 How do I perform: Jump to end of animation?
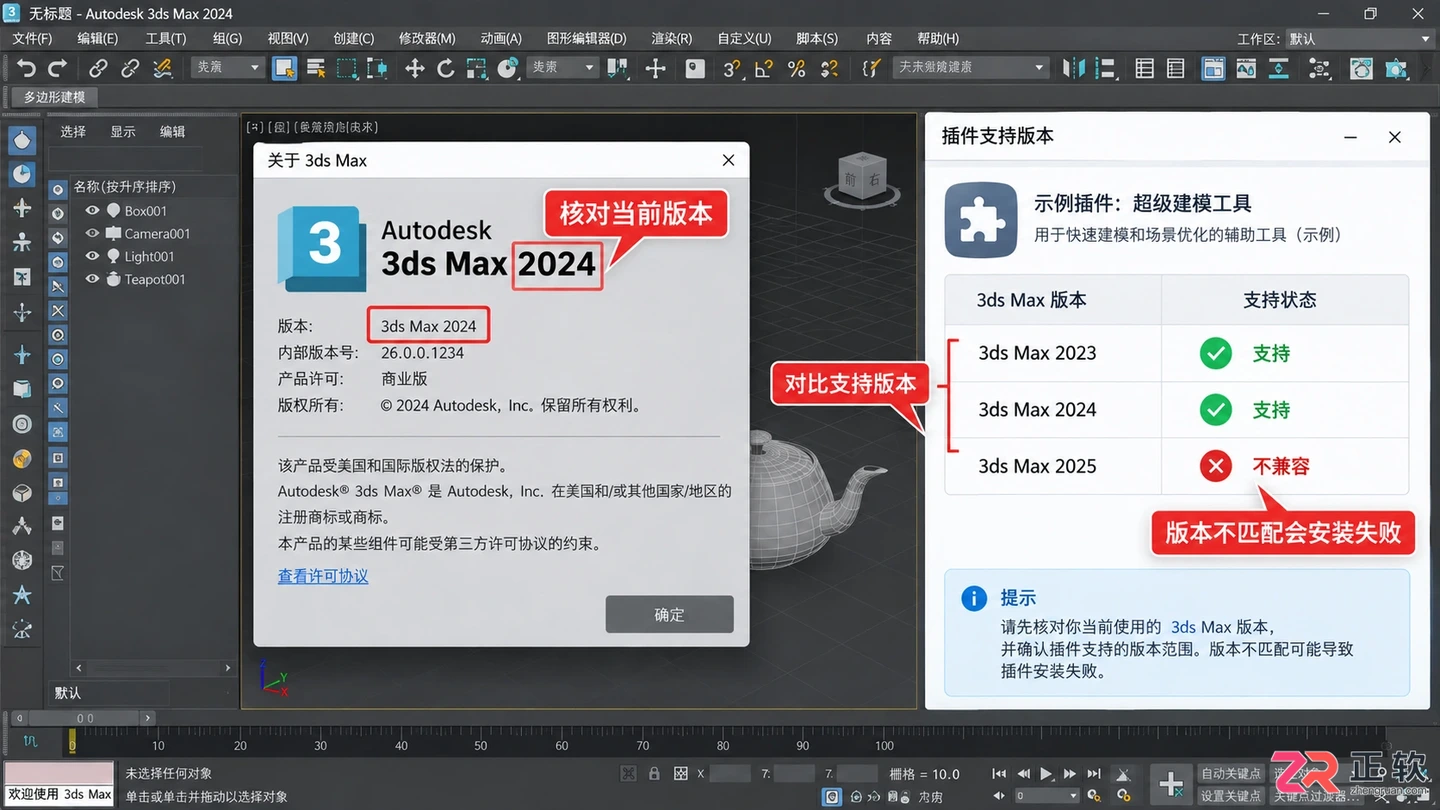[x=1094, y=774]
